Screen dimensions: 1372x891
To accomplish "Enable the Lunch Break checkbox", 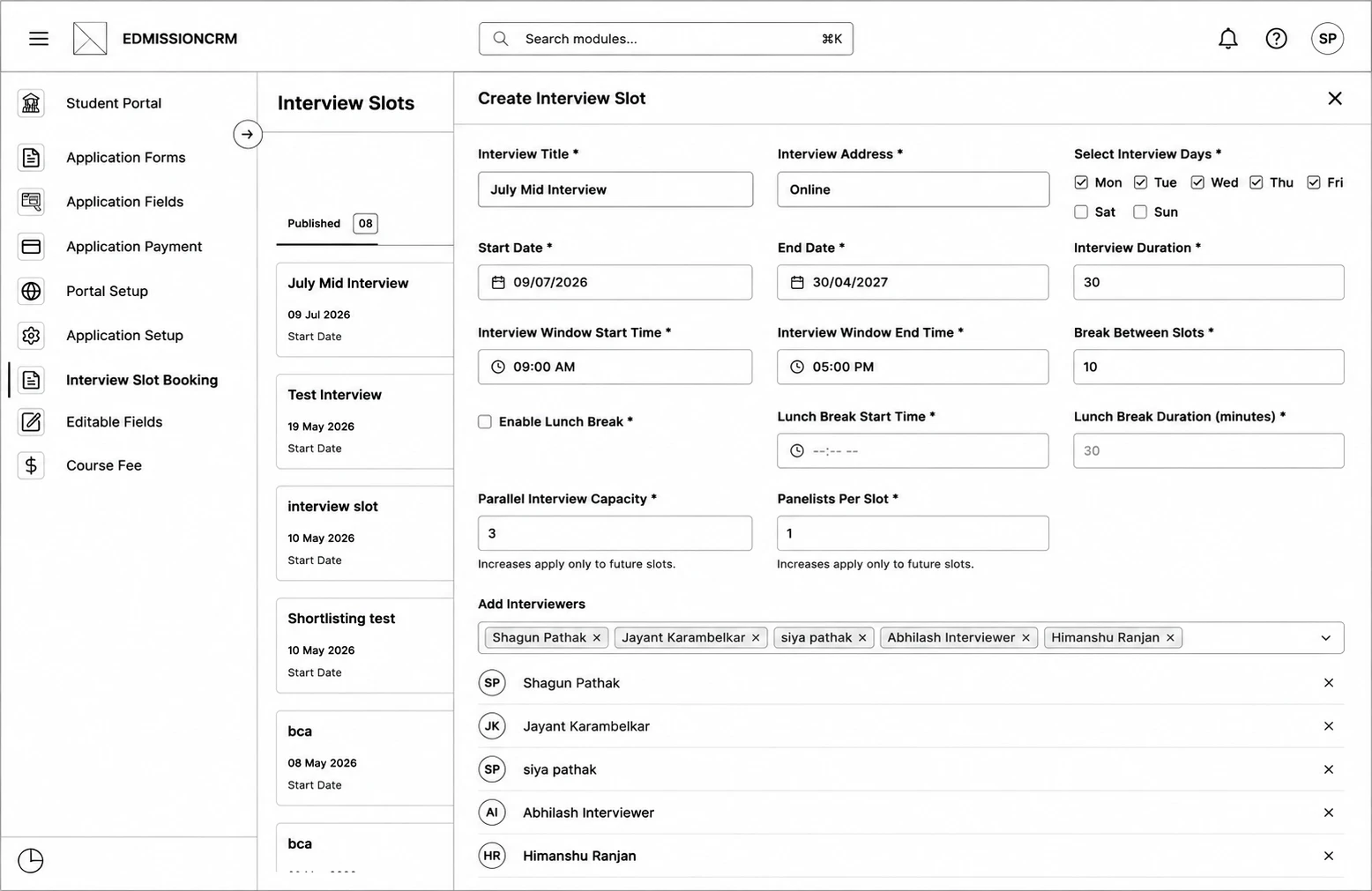I will pyautogui.click(x=485, y=422).
